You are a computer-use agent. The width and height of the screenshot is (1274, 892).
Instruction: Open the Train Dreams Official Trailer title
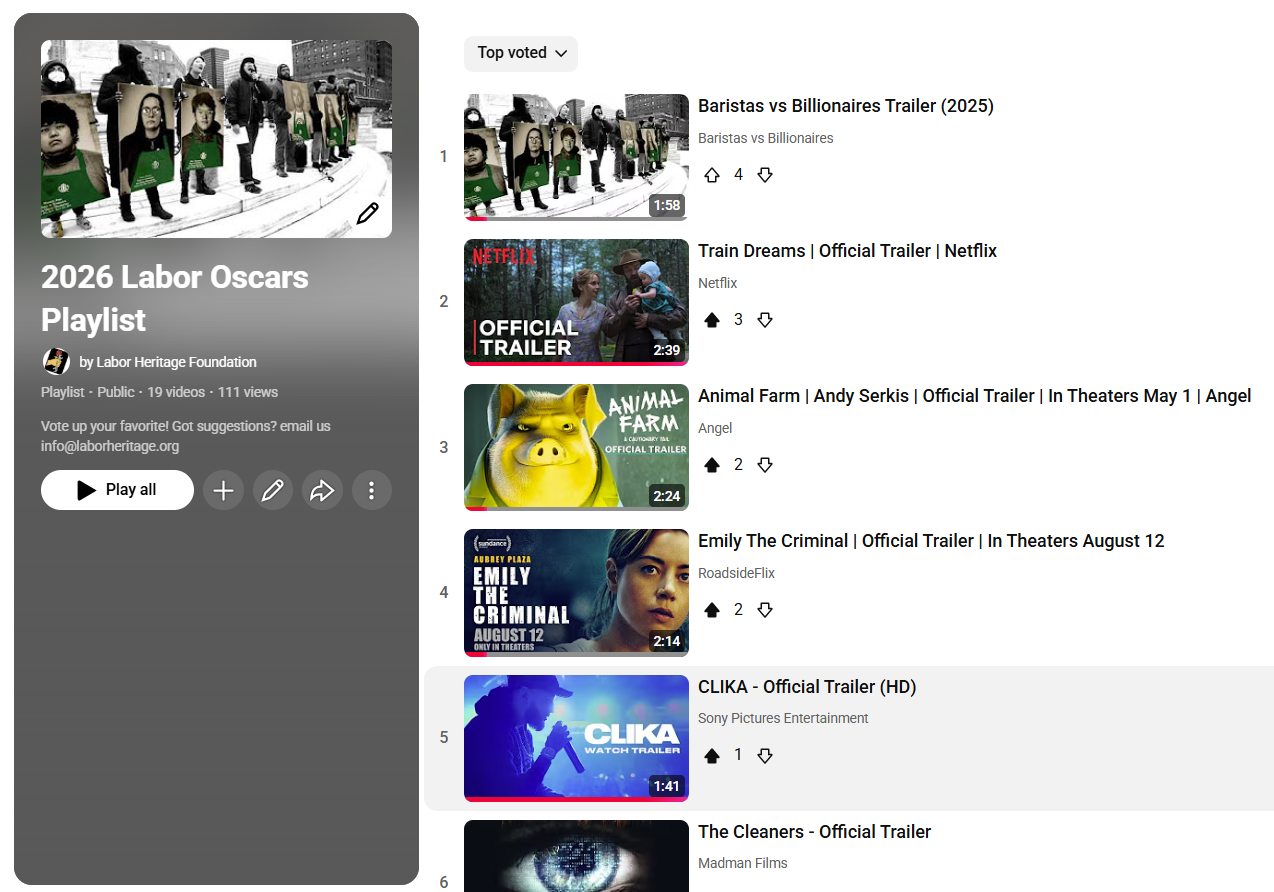tap(847, 251)
